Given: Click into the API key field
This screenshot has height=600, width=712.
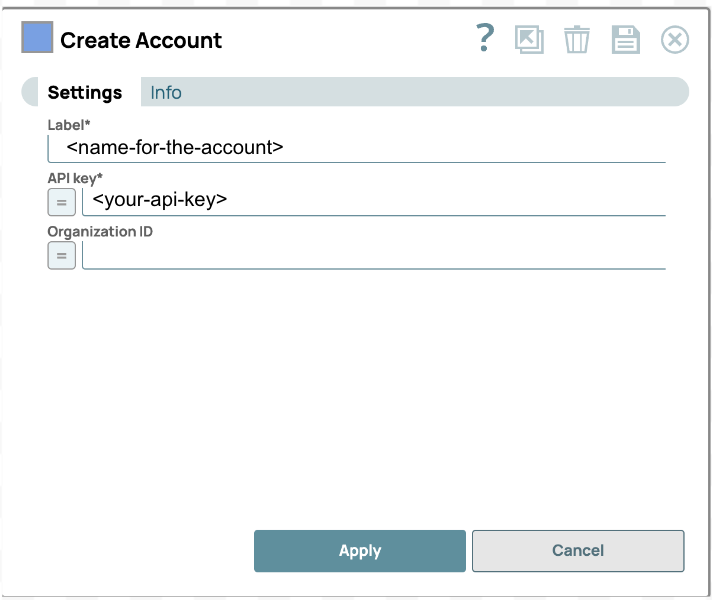Looking at the screenshot, I should point(375,201).
